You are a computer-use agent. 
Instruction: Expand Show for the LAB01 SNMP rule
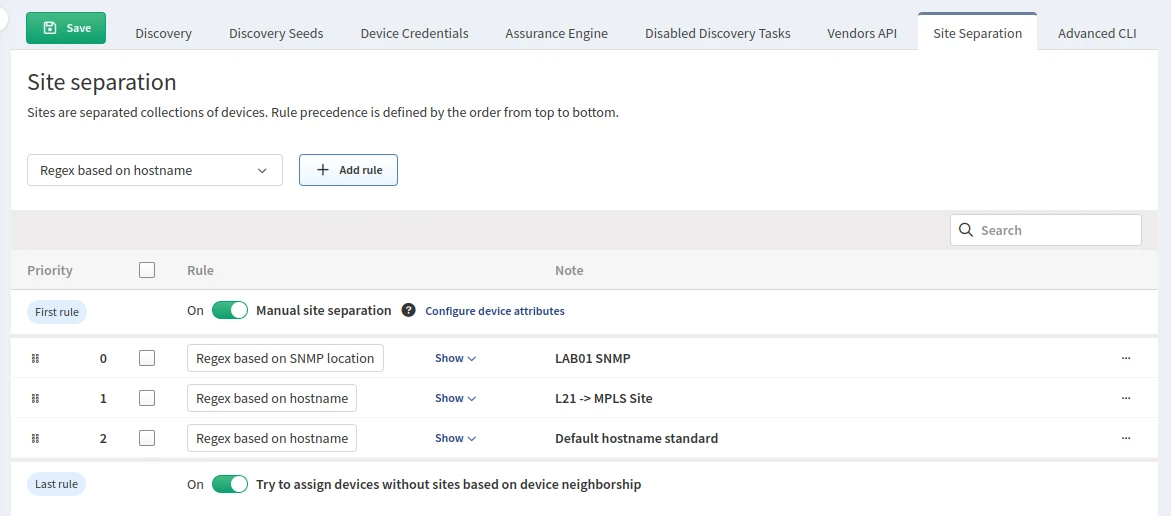click(x=455, y=358)
